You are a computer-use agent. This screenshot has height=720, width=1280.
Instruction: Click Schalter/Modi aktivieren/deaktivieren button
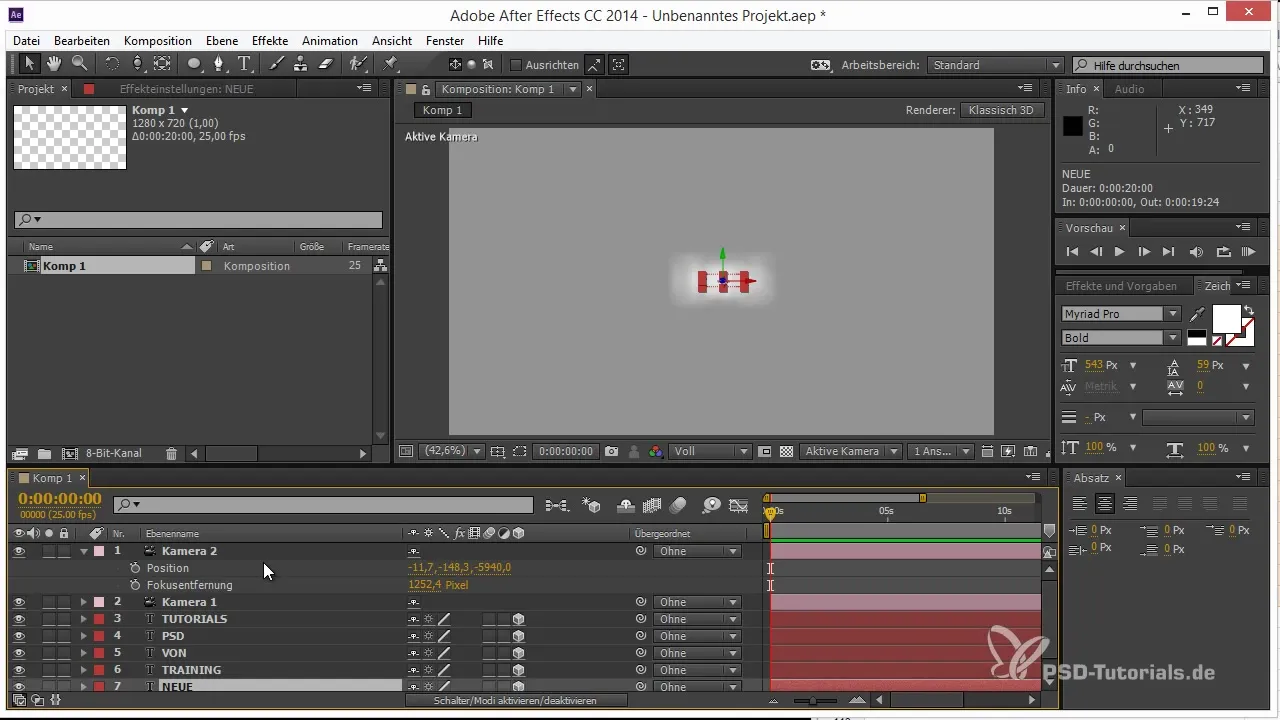tap(515, 701)
